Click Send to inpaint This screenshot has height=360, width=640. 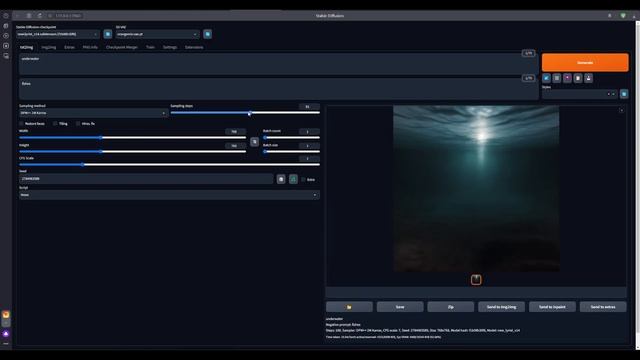[x=552, y=307]
